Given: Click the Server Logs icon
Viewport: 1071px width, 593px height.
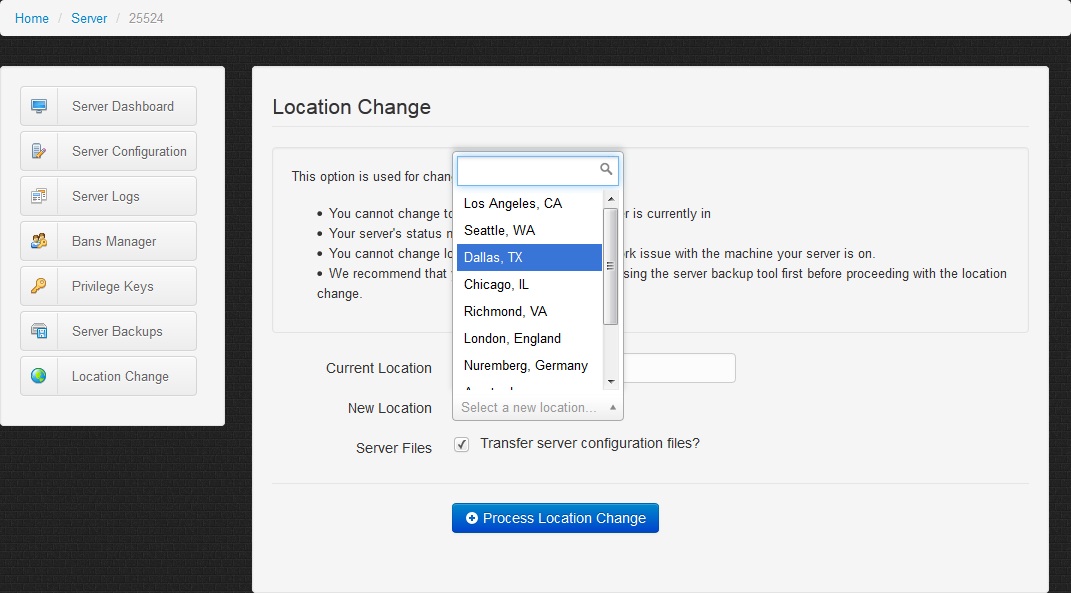Looking at the screenshot, I should (x=39, y=196).
